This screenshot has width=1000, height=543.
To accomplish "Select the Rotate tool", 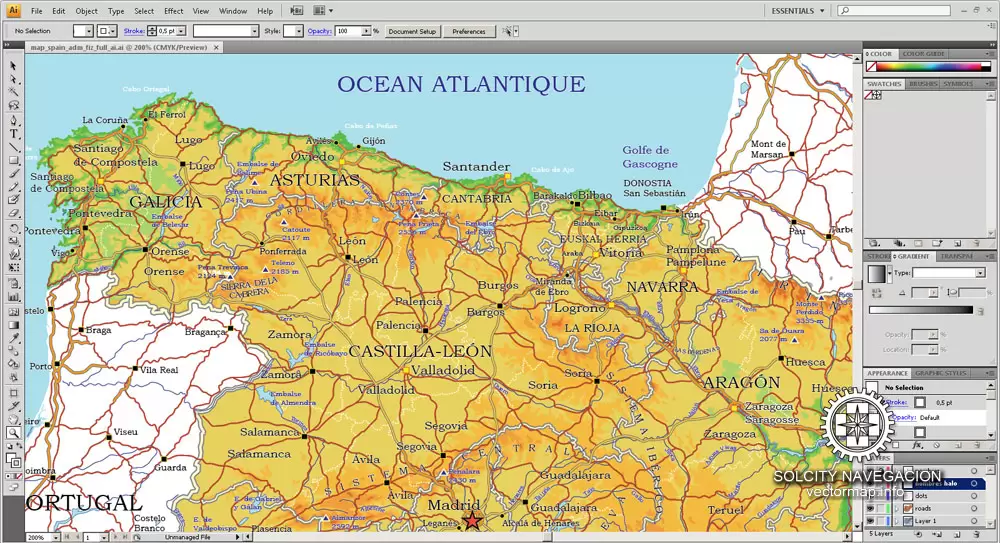I will (x=13, y=228).
